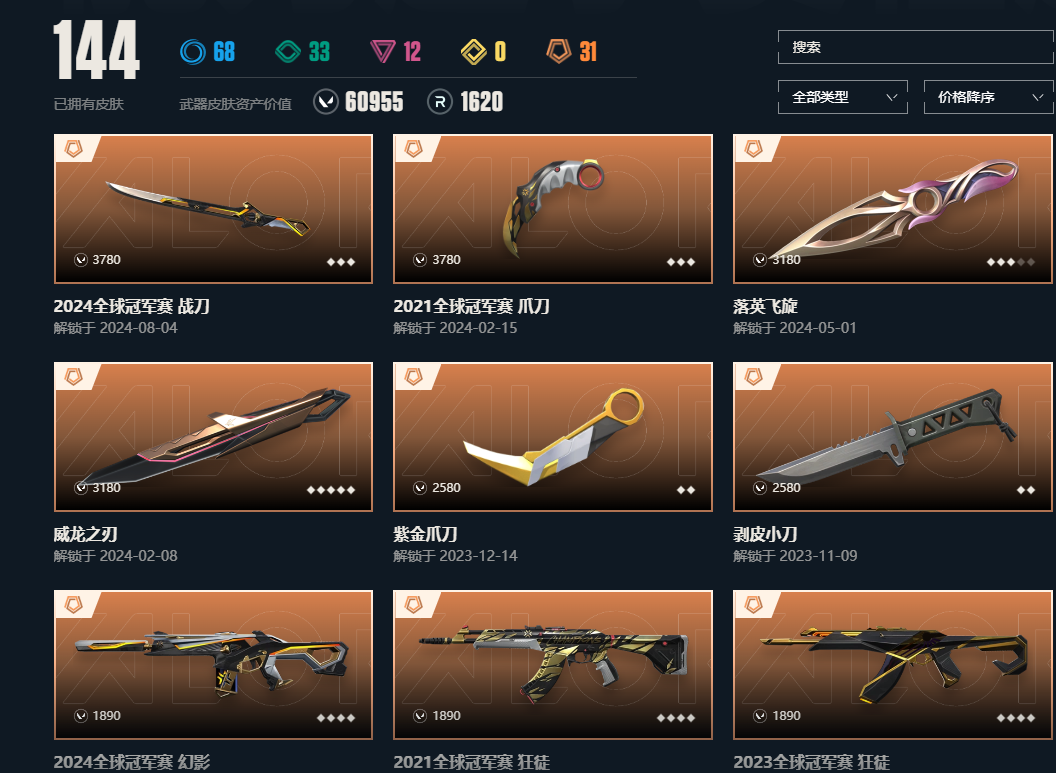This screenshot has width=1056, height=773.
Task: Click the 搜索 search input field
Action: (x=916, y=47)
